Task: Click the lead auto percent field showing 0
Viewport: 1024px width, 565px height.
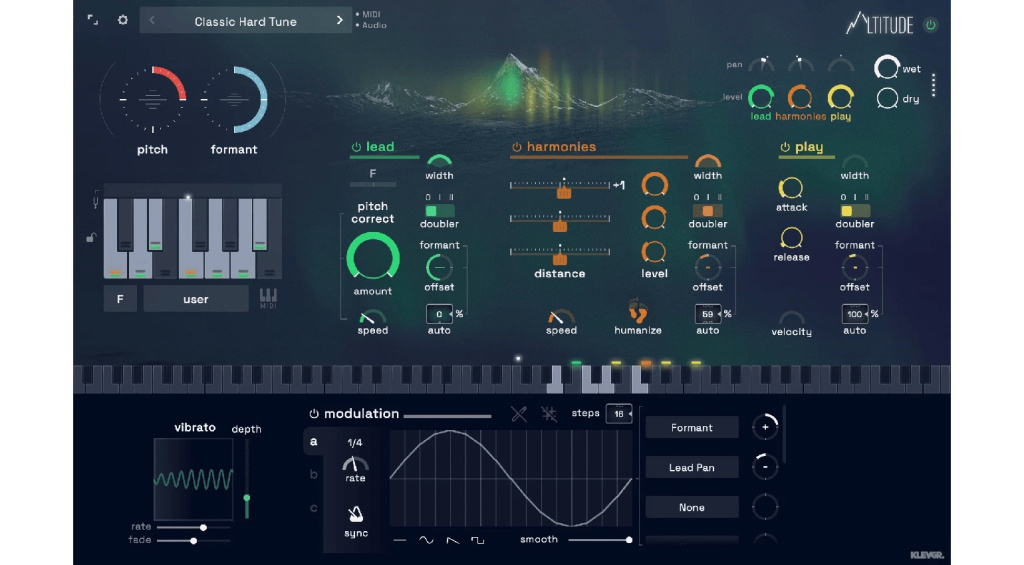Action: 440,314
